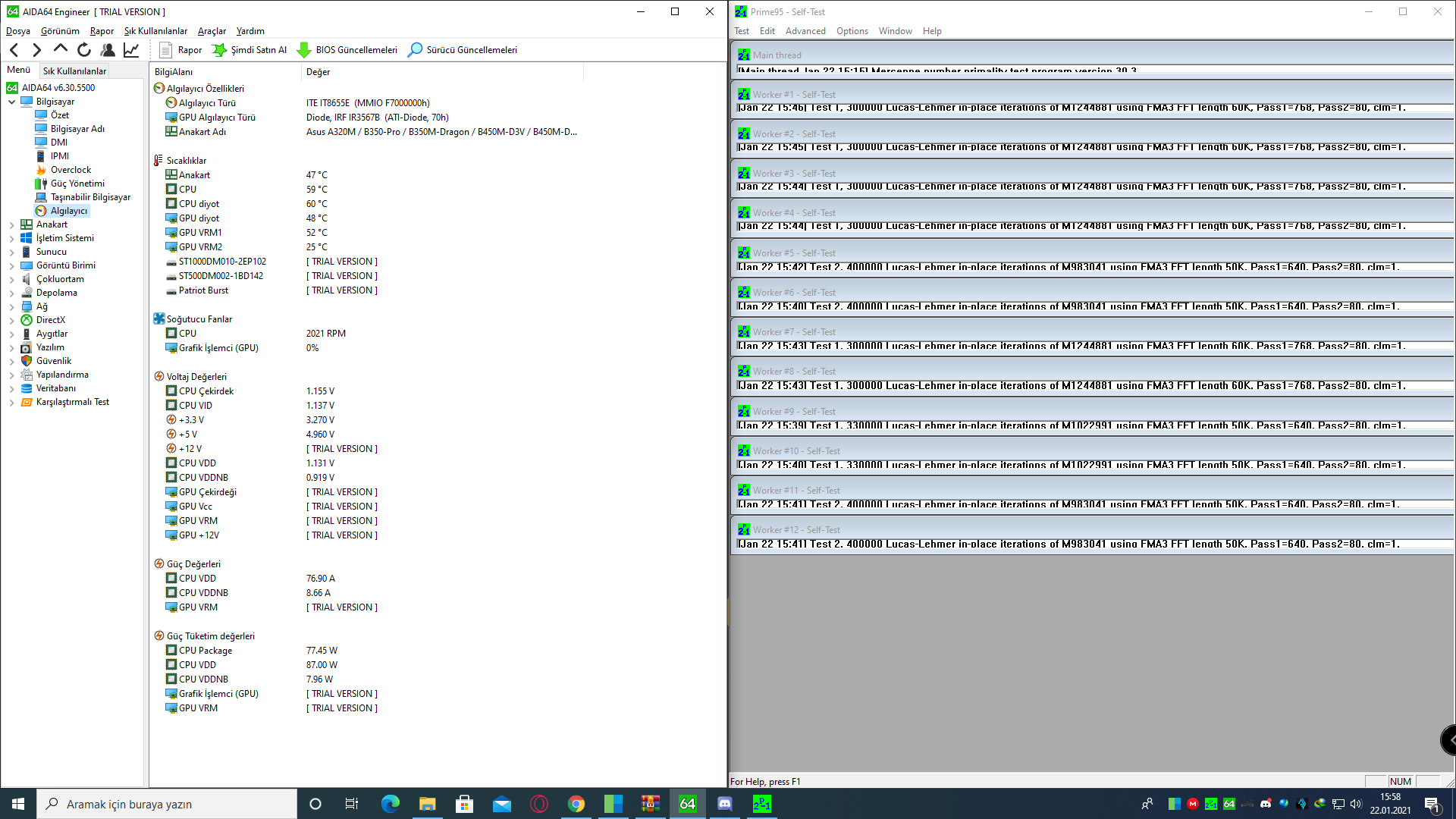Expand the Görüntü Birimi tree node

click(12, 265)
